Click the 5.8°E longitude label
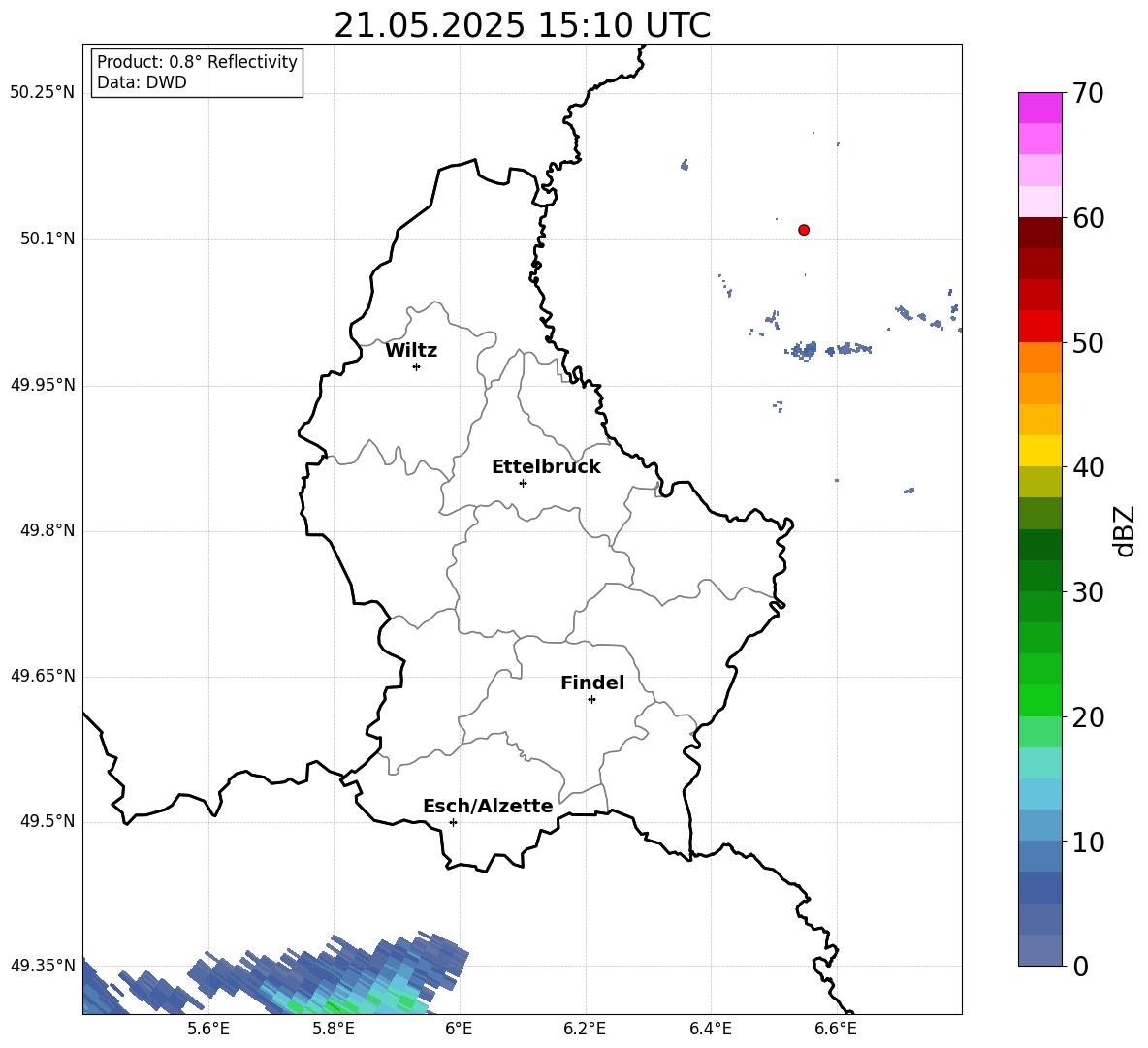Screen dimensions: 1148x1048 (x=334, y=1029)
